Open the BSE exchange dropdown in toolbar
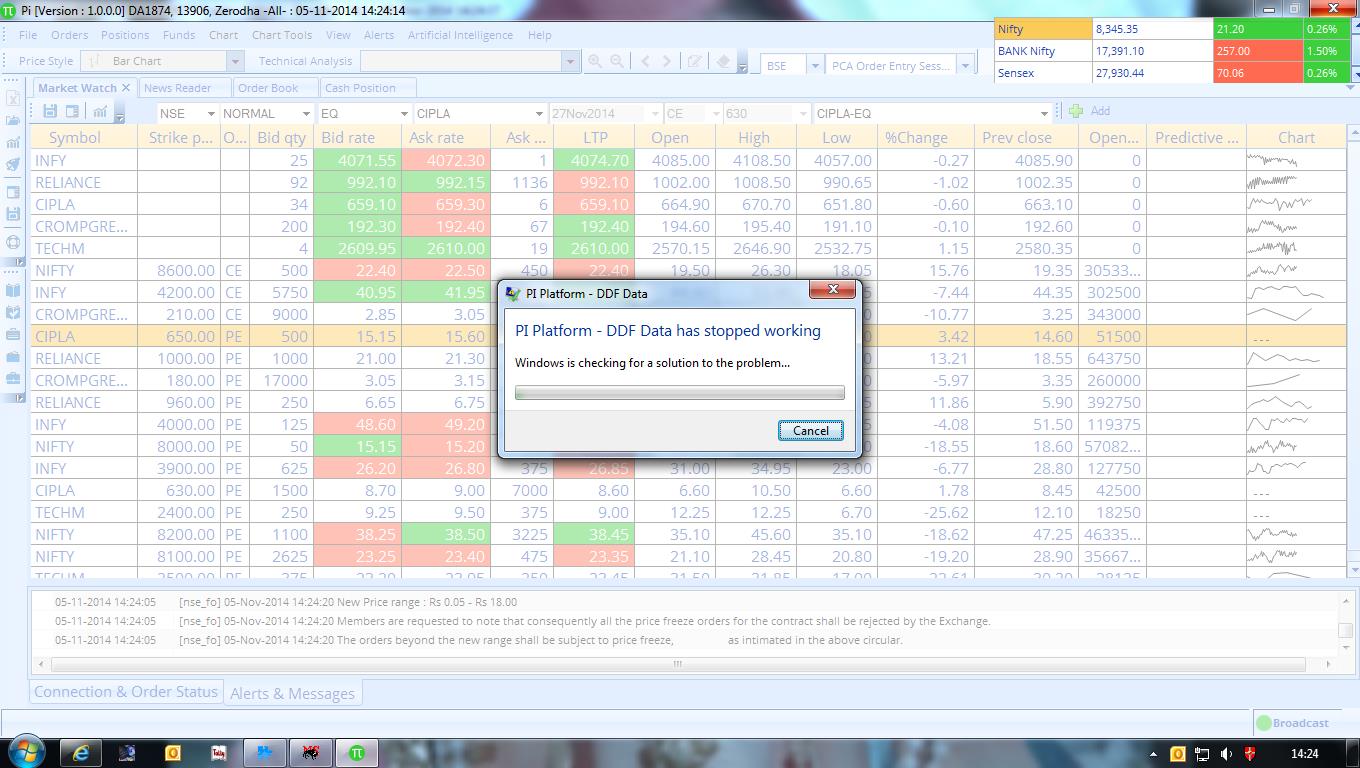The image size is (1360, 768). tap(814, 65)
